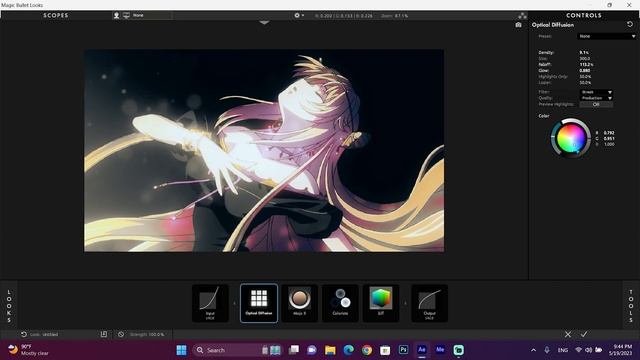
Task: Show hidden system tray icons
Action: [x=533, y=350]
